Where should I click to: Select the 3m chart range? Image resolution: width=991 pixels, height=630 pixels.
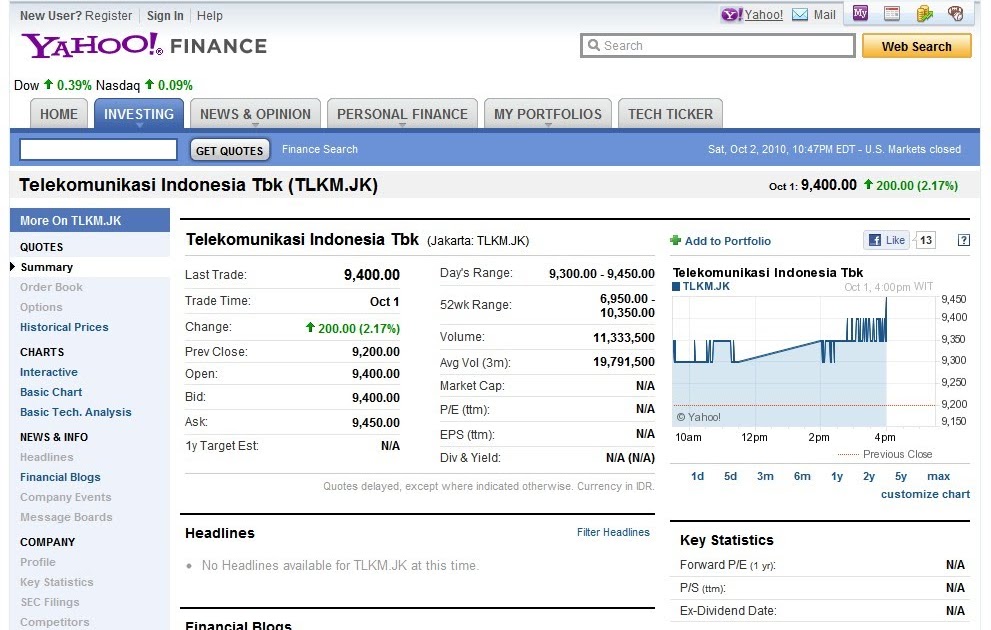pos(765,476)
